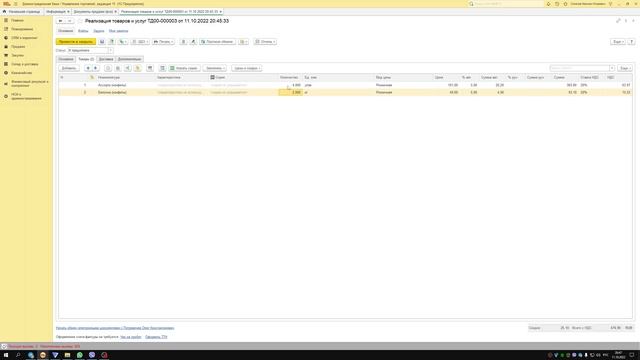Open the "НСИ и администрирование" section
The image size is (640, 360).
pyautogui.click(x=26, y=96)
